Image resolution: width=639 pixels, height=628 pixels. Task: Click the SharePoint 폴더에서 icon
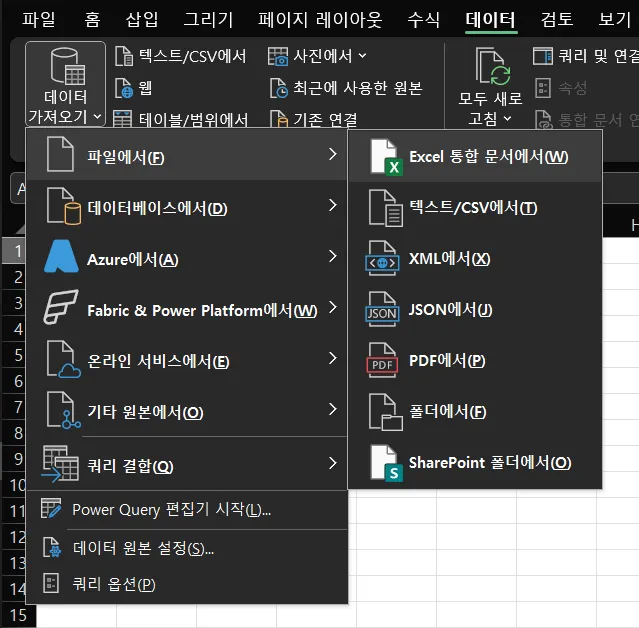(383, 463)
